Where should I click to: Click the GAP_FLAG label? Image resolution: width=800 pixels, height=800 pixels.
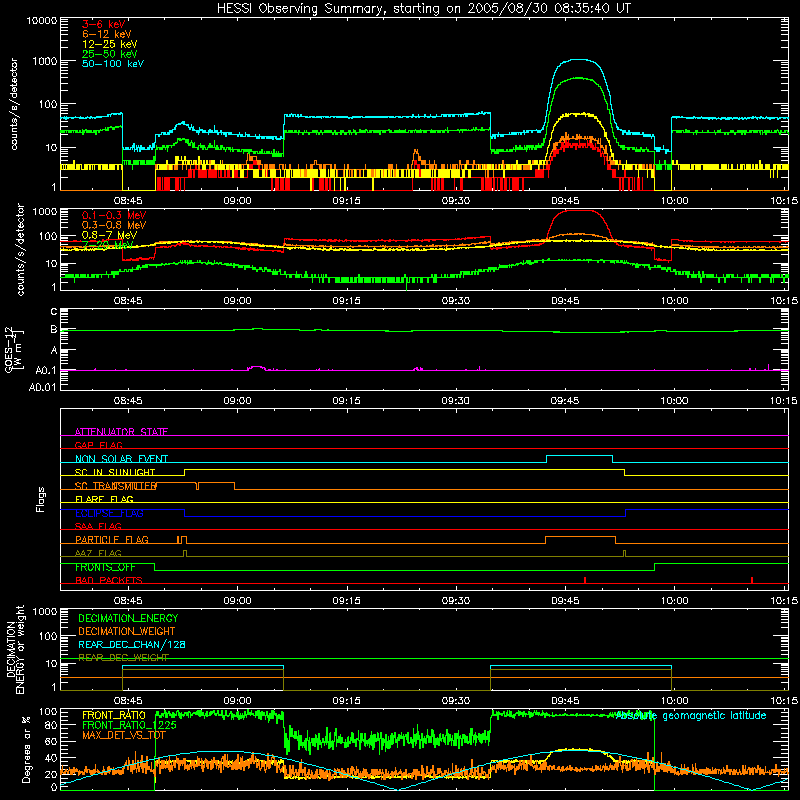pyautogui.click(x=98, y=445)
